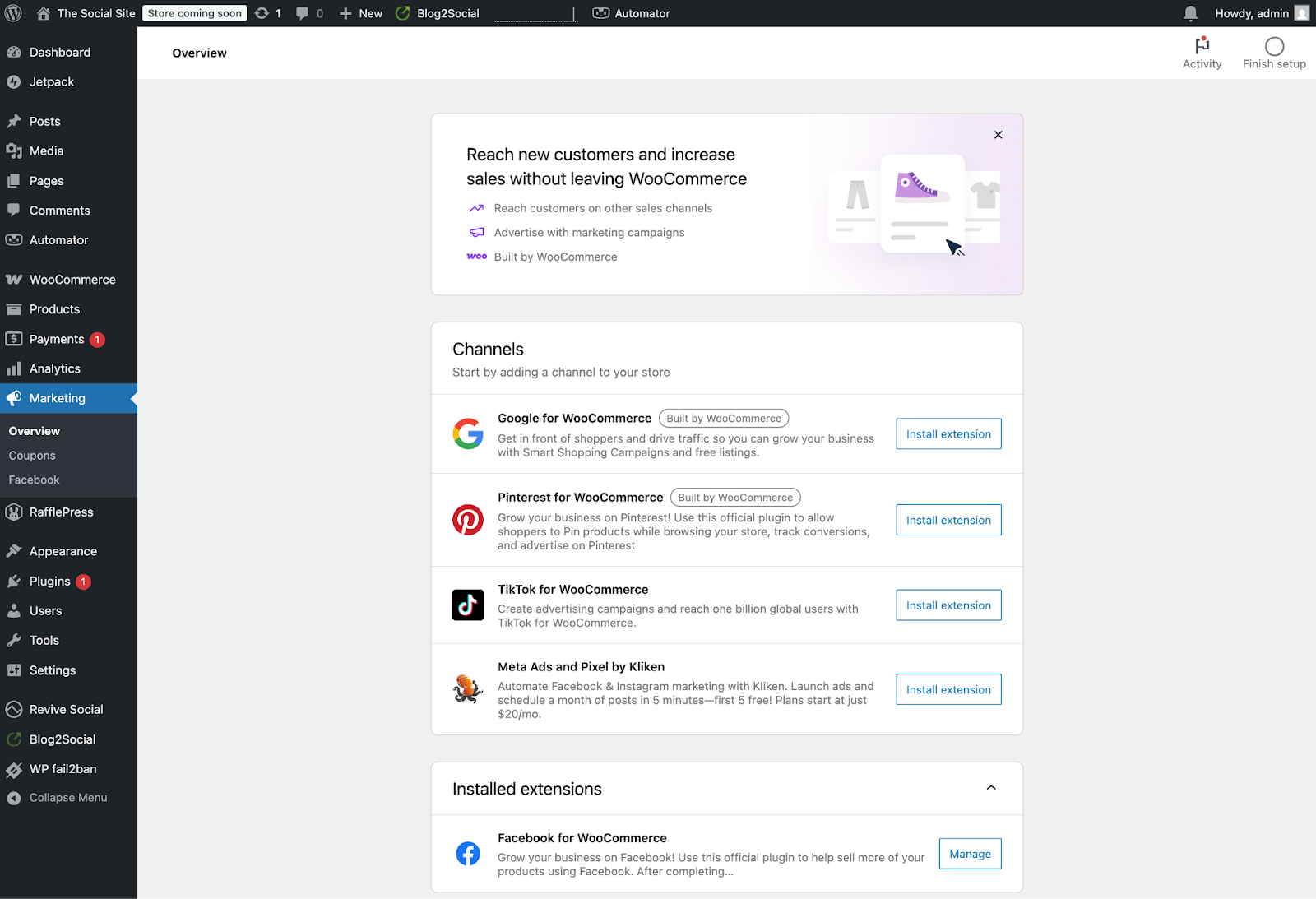Open Jetpack from the sidebar icon
Screen dimensions: 1316x899
pos(15,81)
